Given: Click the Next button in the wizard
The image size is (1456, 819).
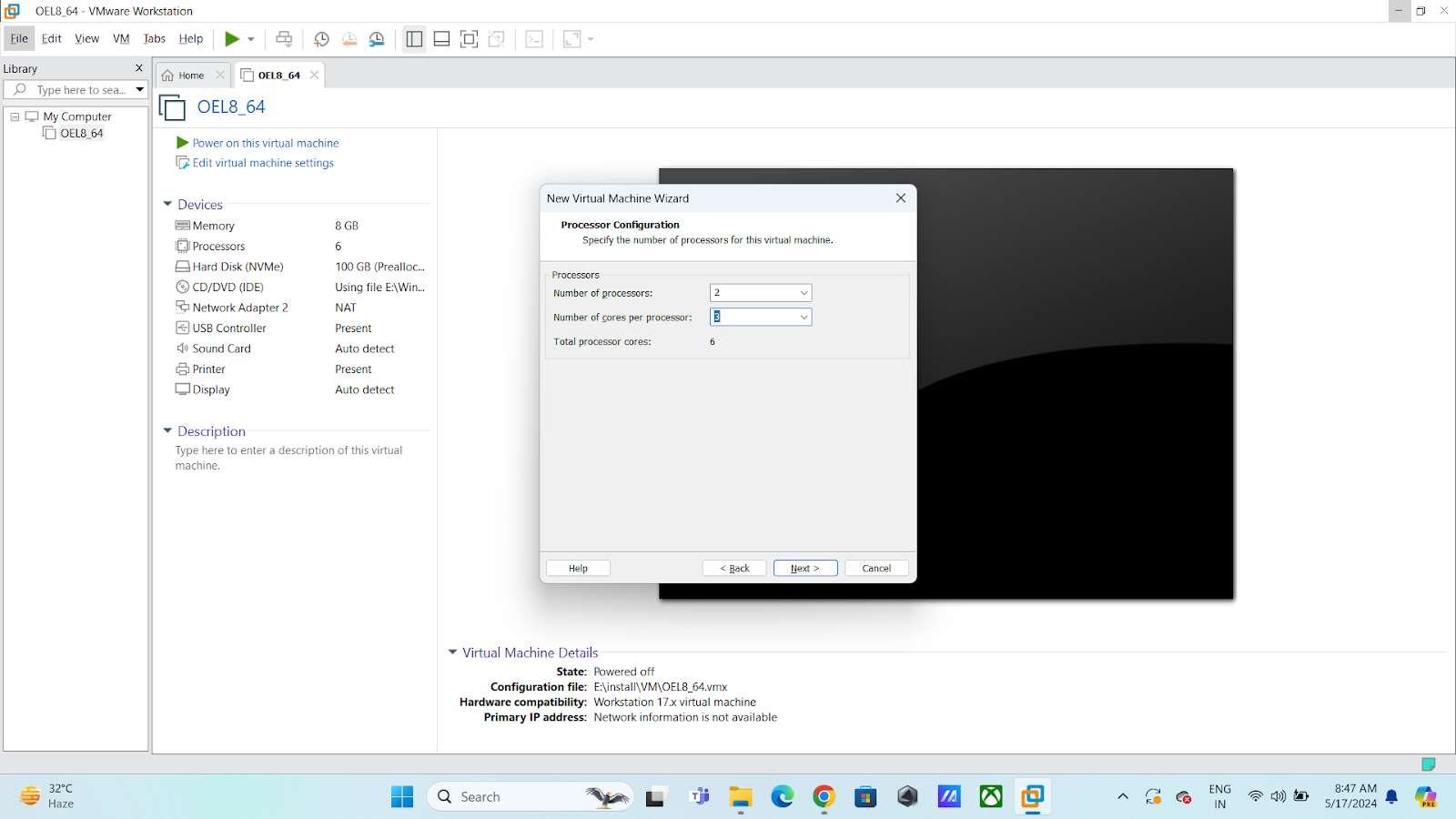Looking at the screenshot, I should [805, 568].
